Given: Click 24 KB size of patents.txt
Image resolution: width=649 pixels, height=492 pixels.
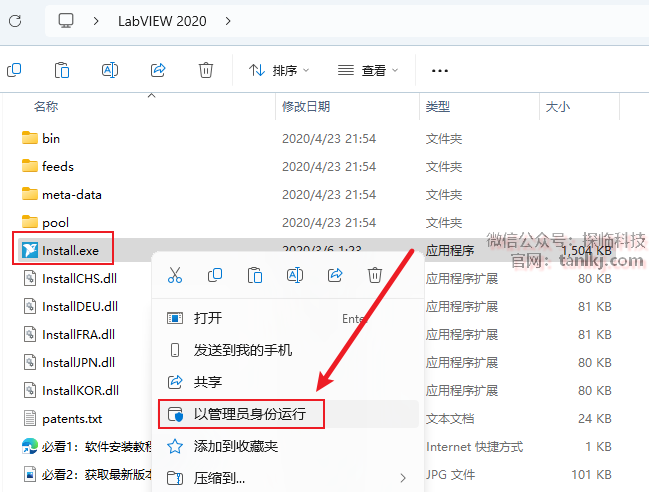Looking at the screenshot, I should pyautogui.click(x=594, y=419).
